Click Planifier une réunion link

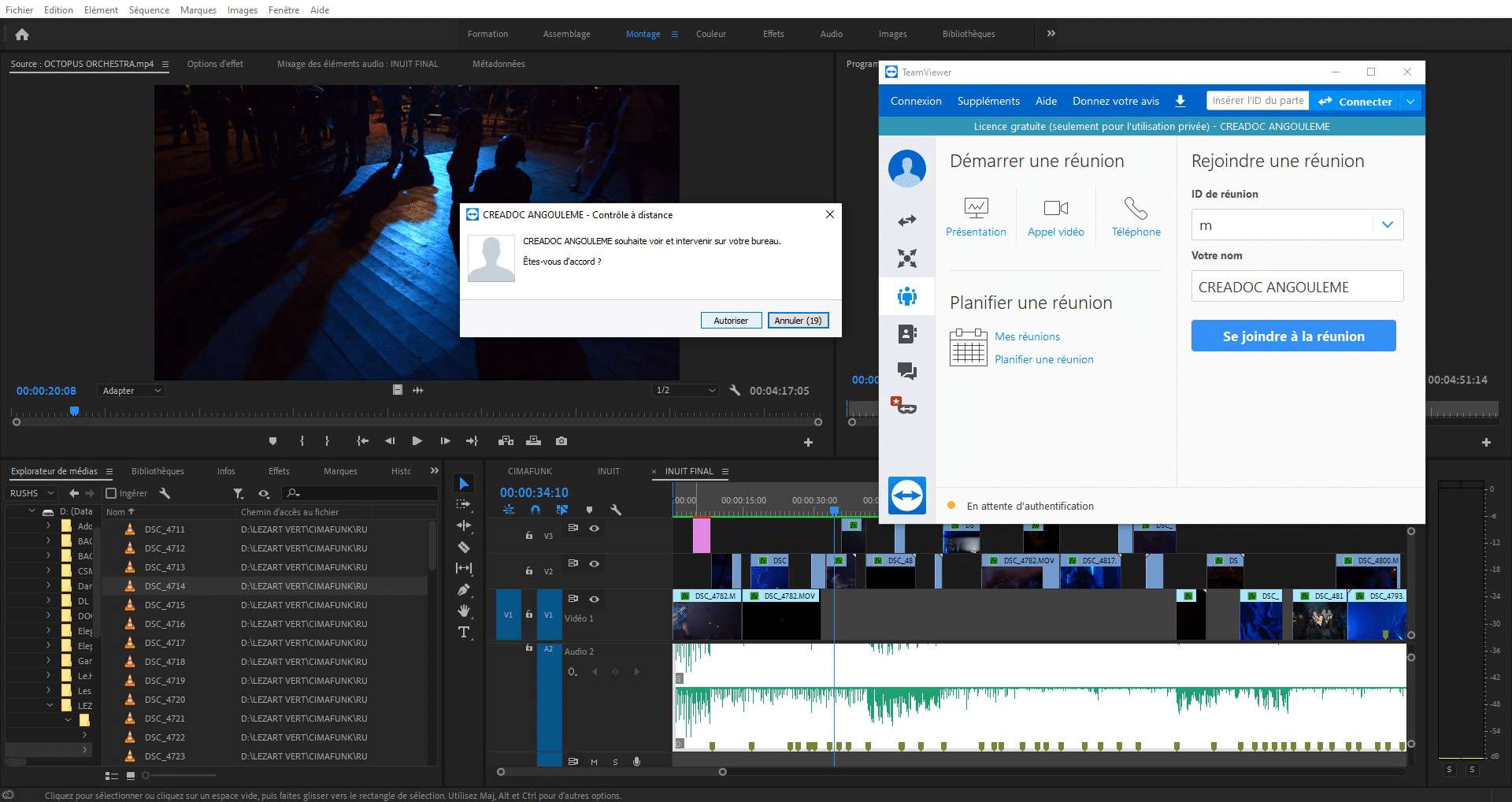pyautogui.click(x=1043, y=359)
